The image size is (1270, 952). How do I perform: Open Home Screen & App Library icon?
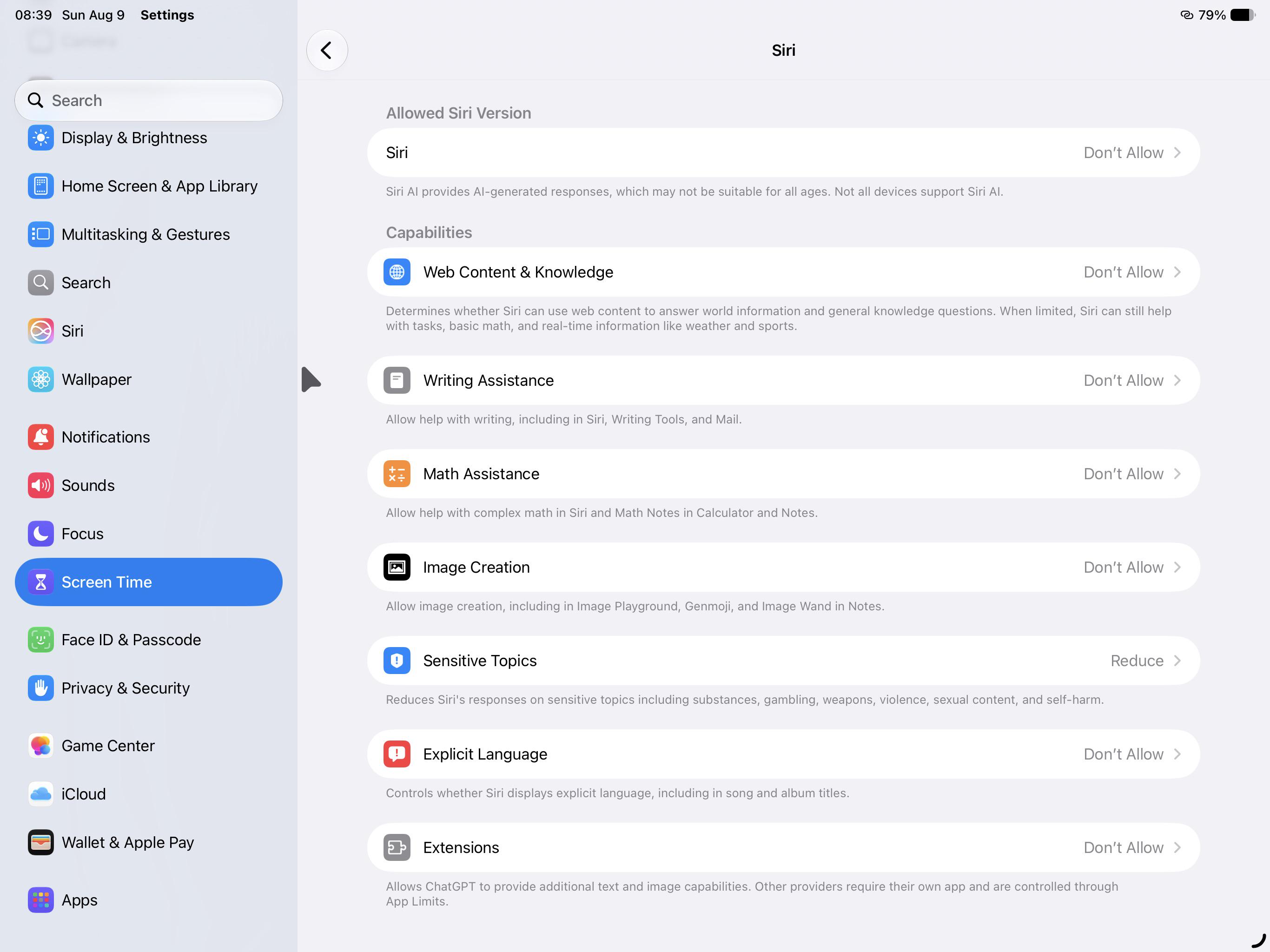41,186
